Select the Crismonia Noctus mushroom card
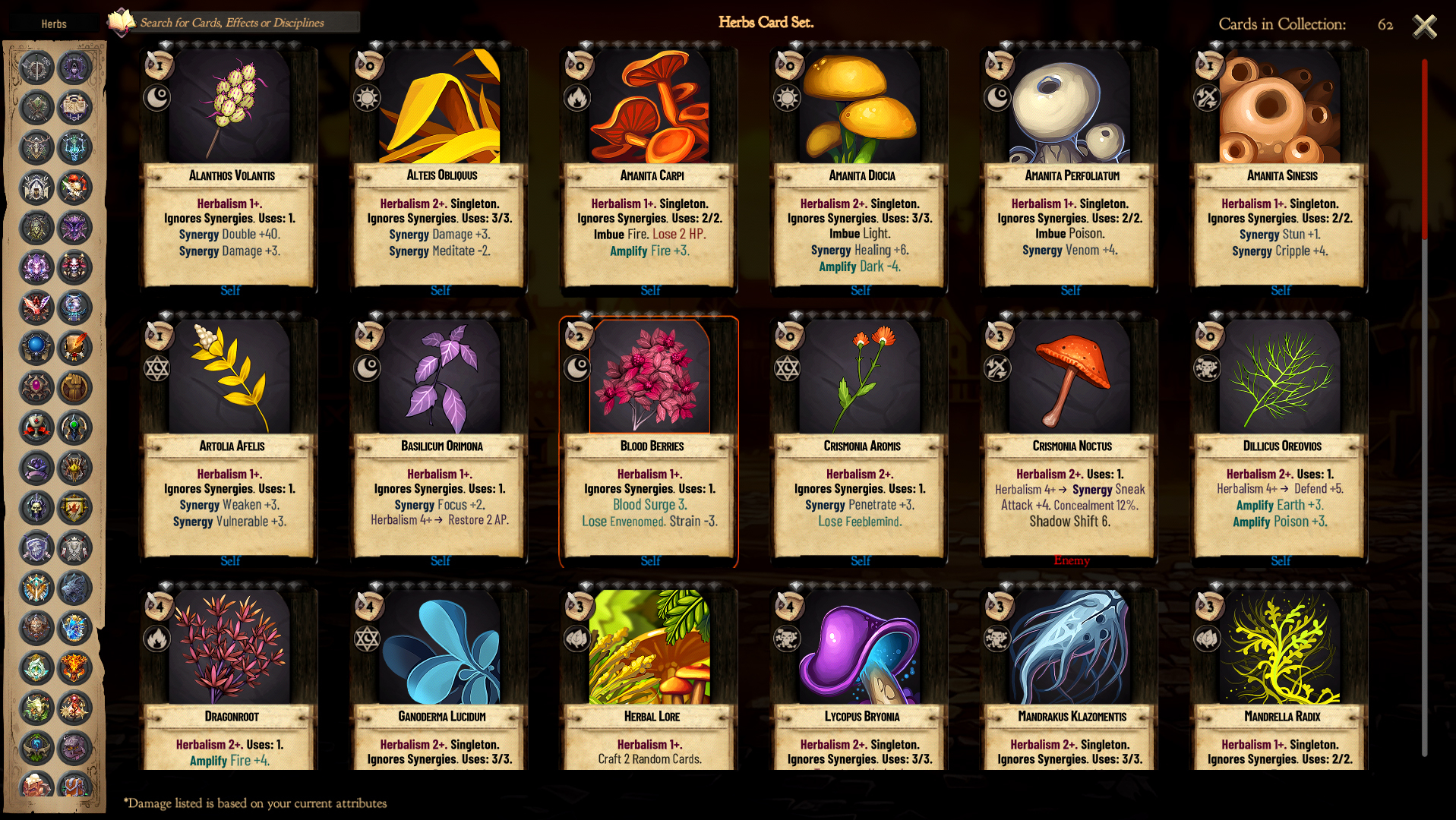The image size is (1456, 820). [x=1071, y=442]
